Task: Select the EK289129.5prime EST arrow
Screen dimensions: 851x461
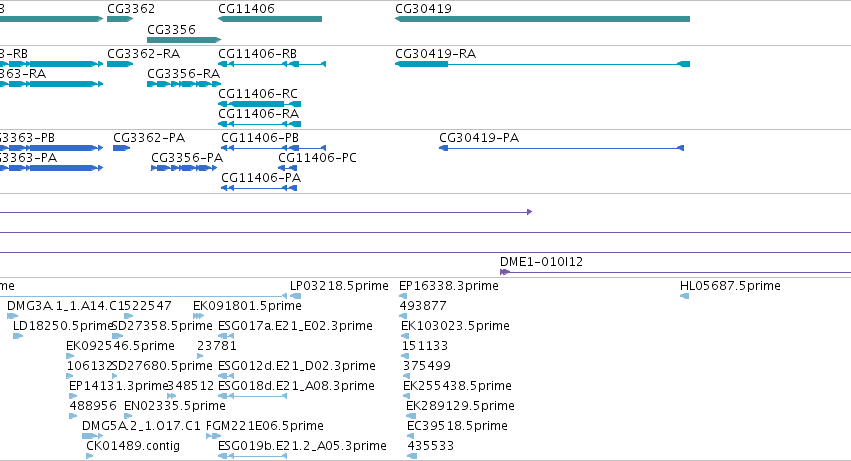Action: tap(411, 416)
